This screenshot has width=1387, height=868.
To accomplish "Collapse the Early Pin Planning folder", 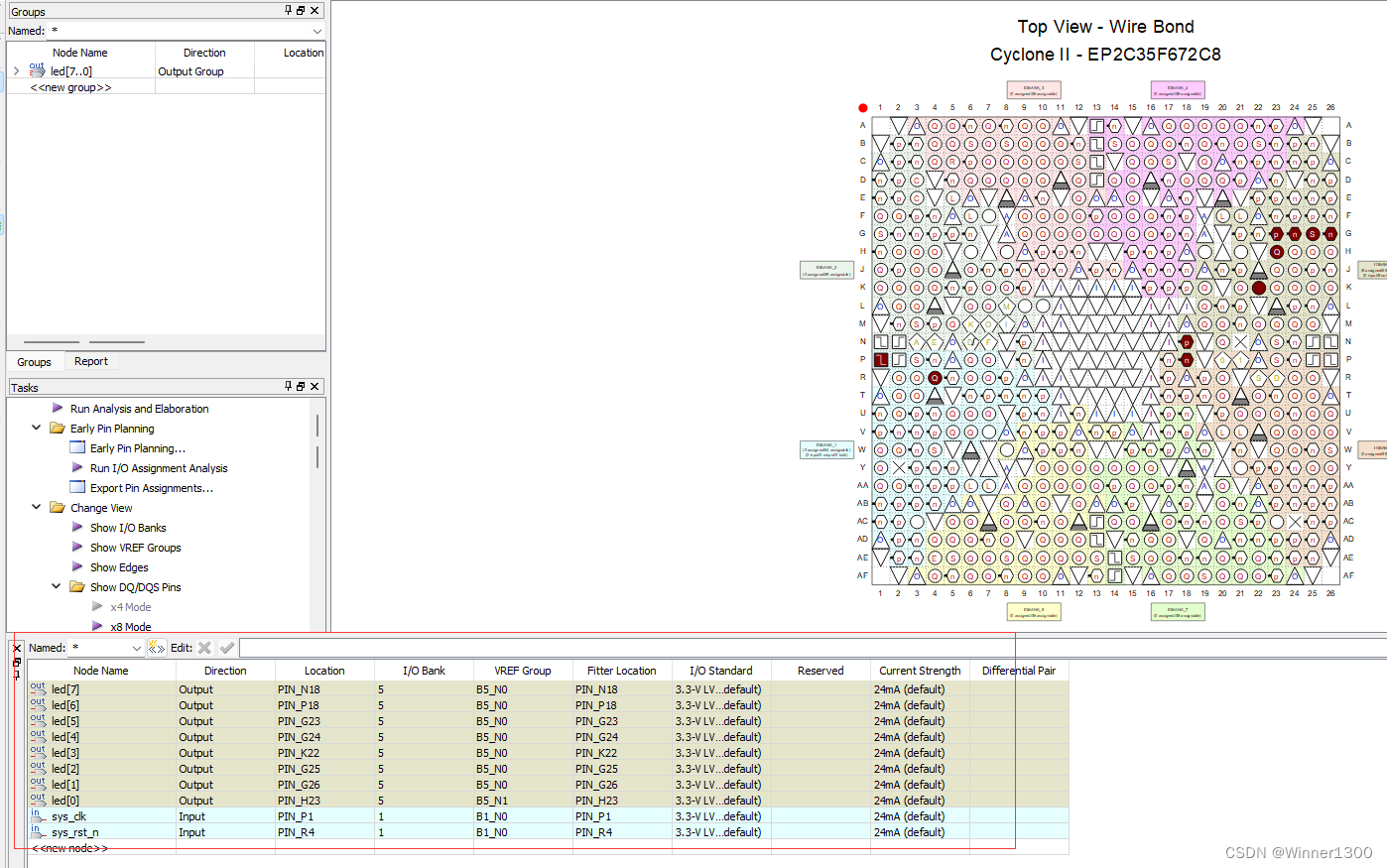I will 37,428.
